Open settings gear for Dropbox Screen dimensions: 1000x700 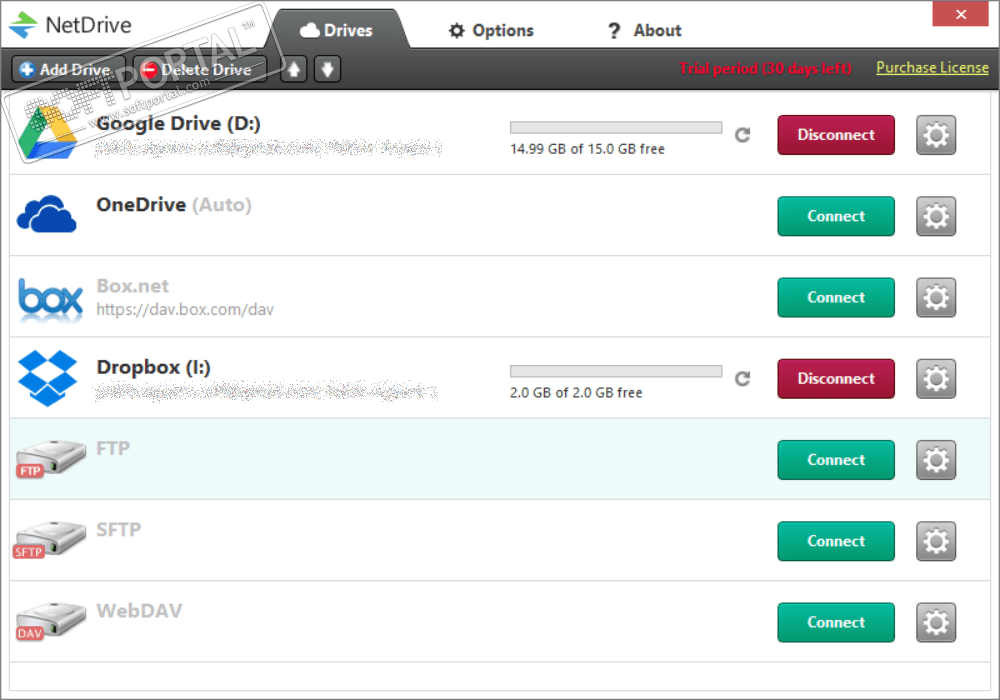tap(936, 379)
